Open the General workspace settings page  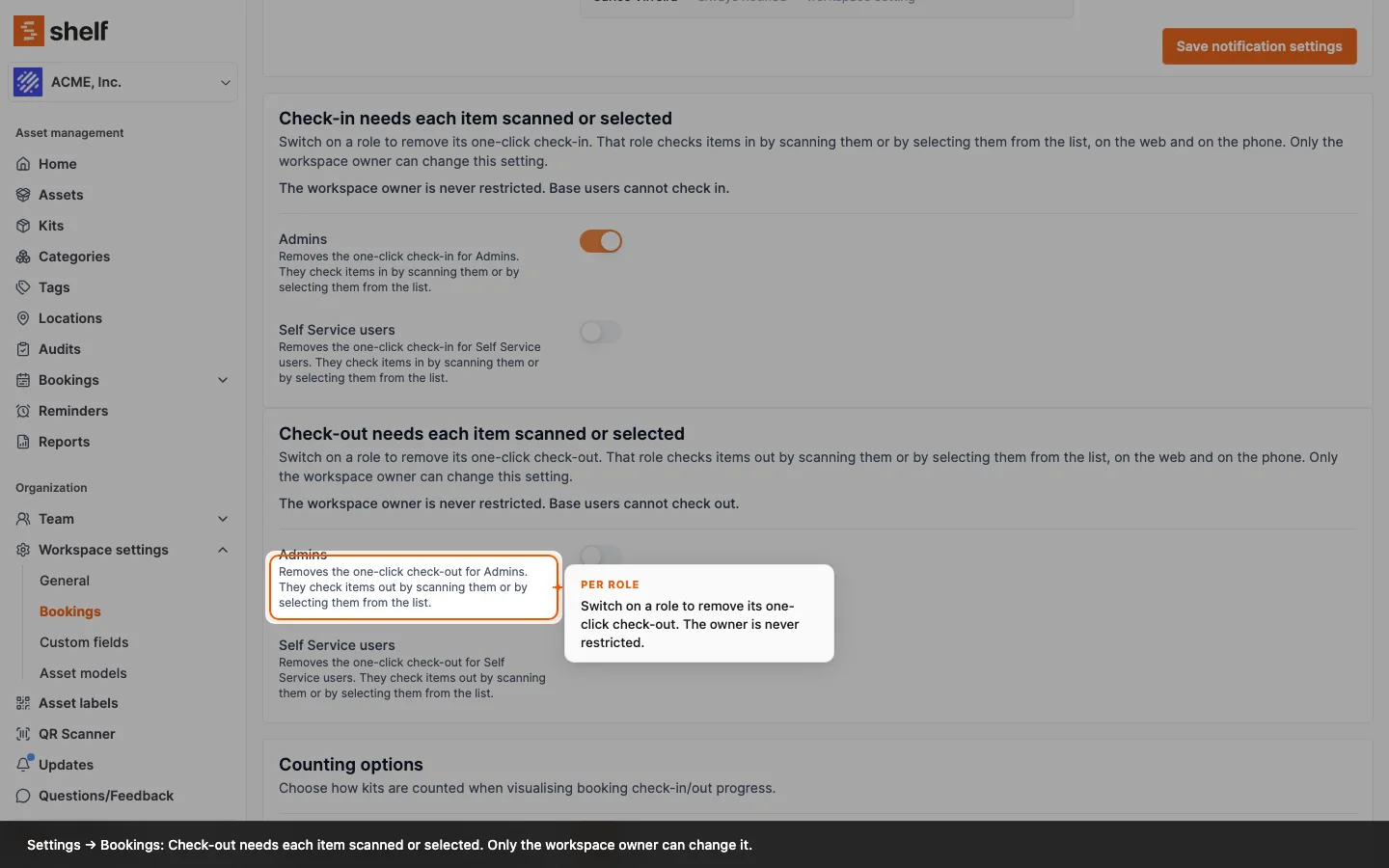65,581
